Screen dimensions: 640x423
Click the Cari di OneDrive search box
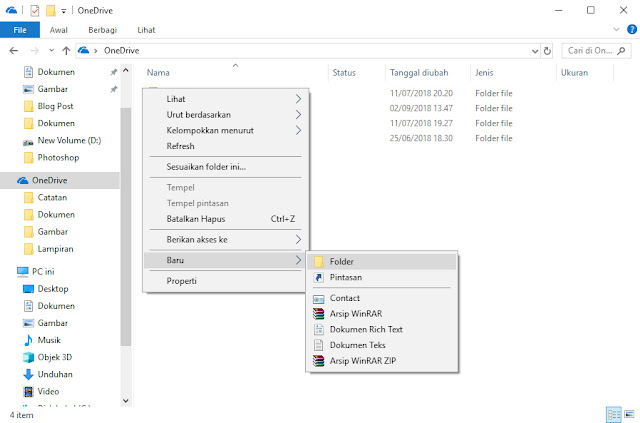pyautogui.click(x=595, y=51)
